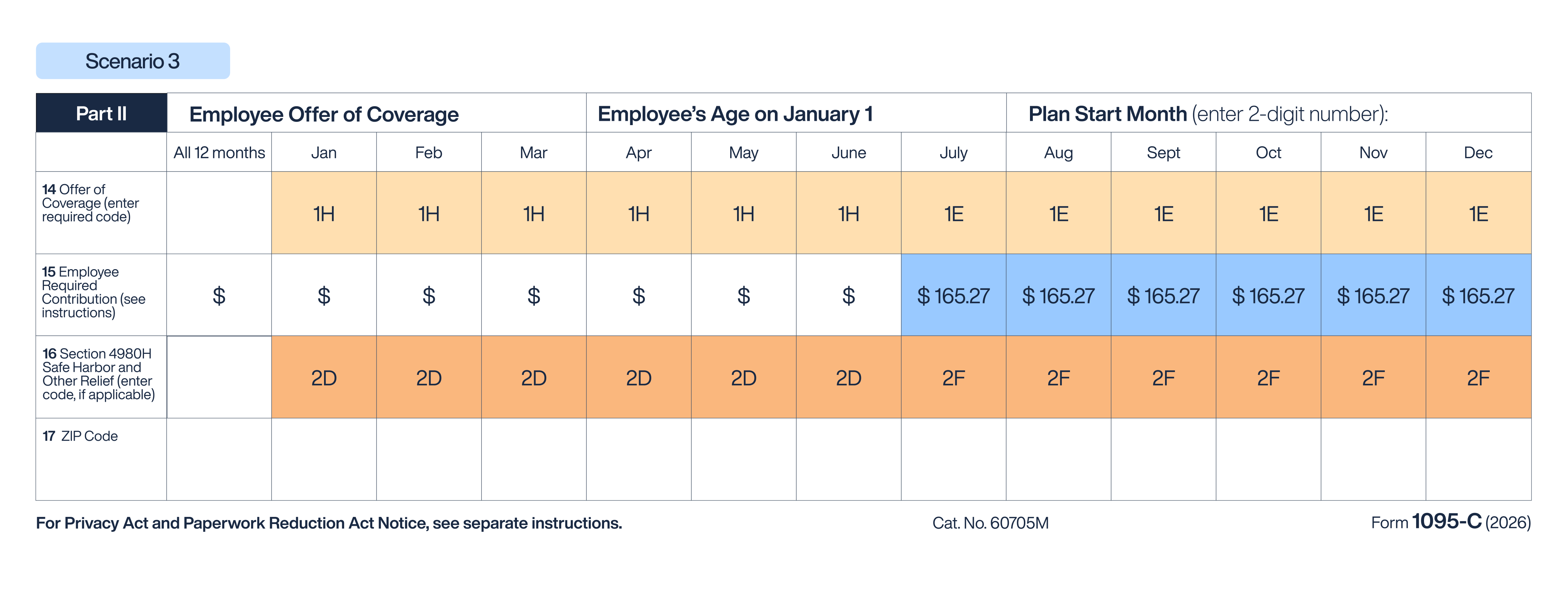Select the Employee Offer of Coverage heading
Image resolution: width=1568 pixels, height=593 pixels.
click(x=324, y=114)
